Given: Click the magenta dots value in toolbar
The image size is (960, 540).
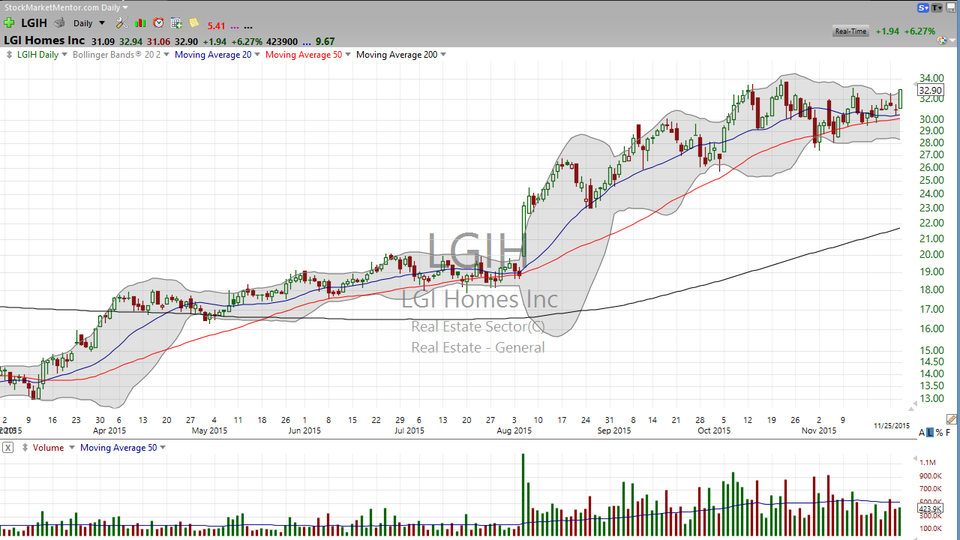Looking at the screenshot, I should tap(234, 27).
